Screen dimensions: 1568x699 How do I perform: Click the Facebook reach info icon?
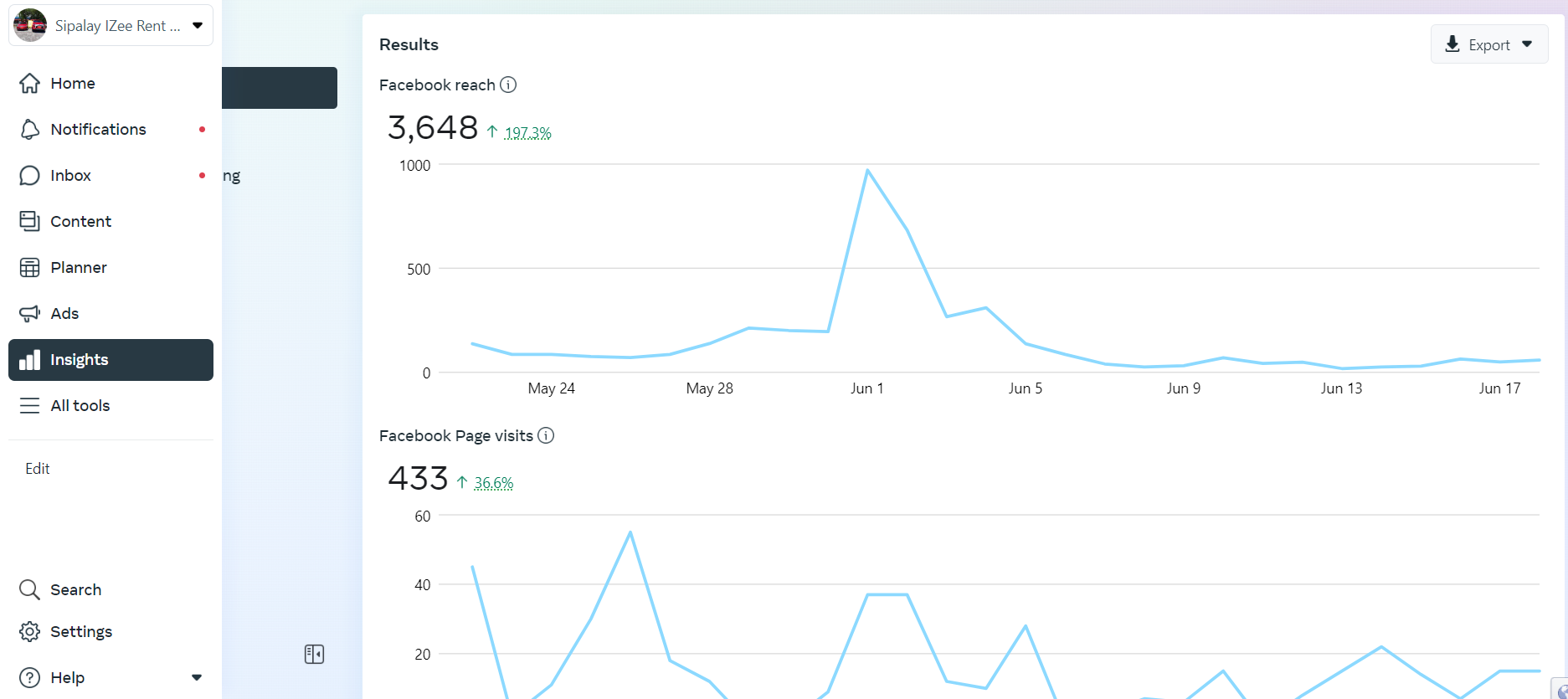pos(508,85)
